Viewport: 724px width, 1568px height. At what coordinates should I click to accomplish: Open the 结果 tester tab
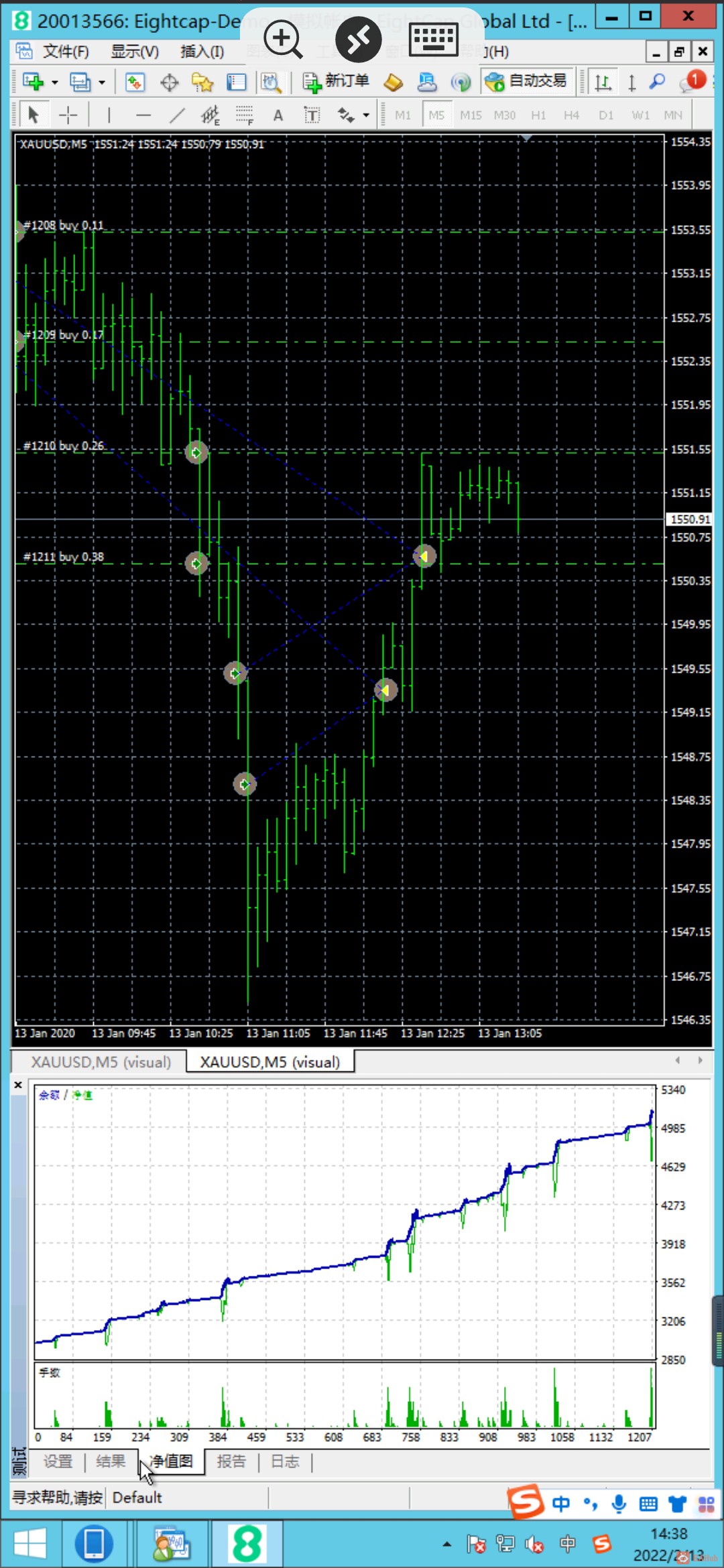(111, 1461)
